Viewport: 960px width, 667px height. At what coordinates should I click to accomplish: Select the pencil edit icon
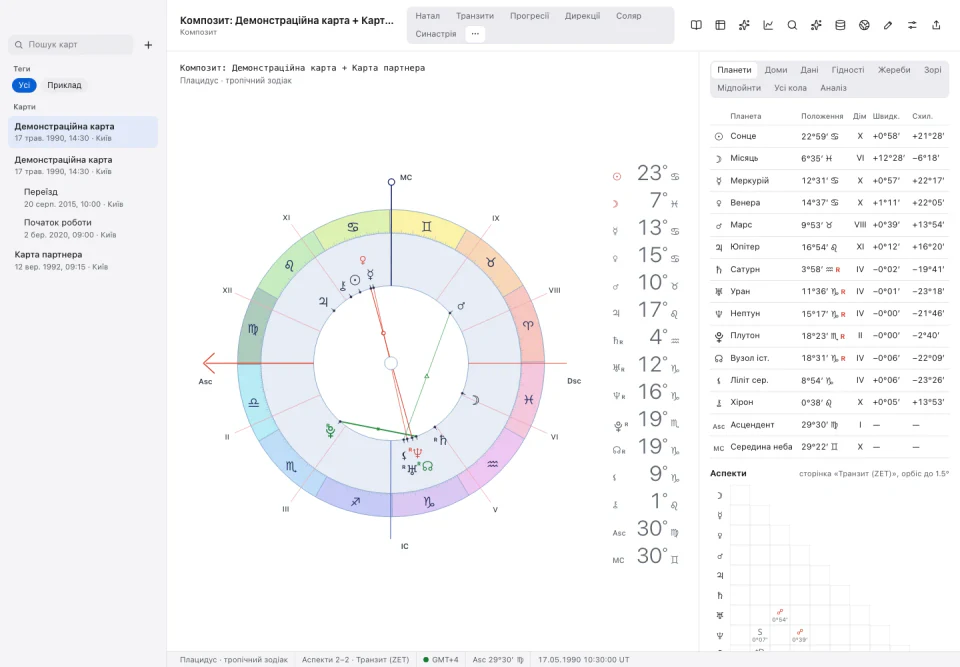point(888,25)
